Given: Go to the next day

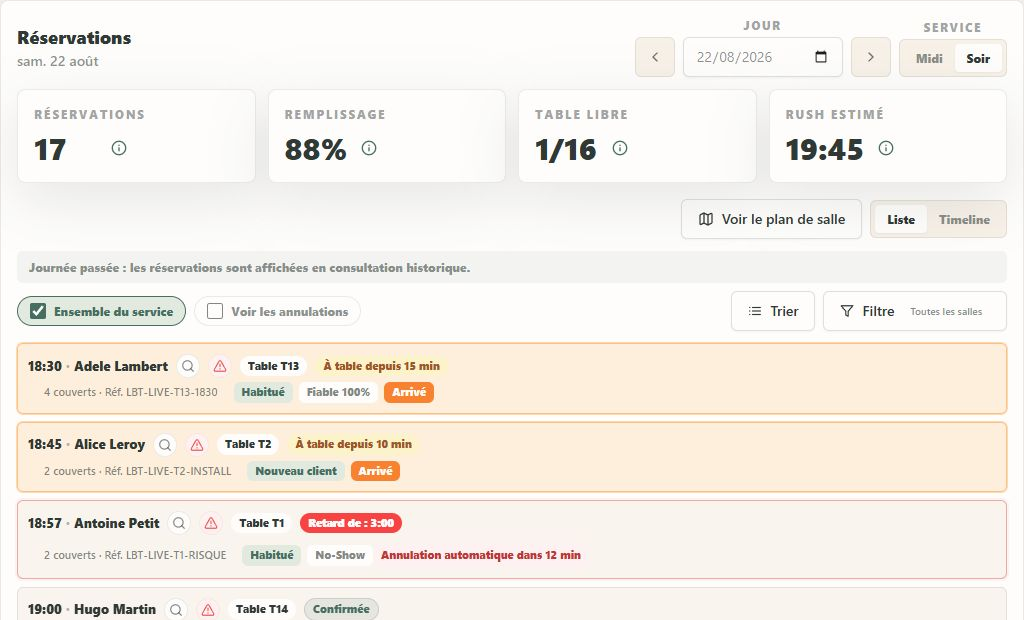Looking at the screenshot, I should click(x=871, y=57).
